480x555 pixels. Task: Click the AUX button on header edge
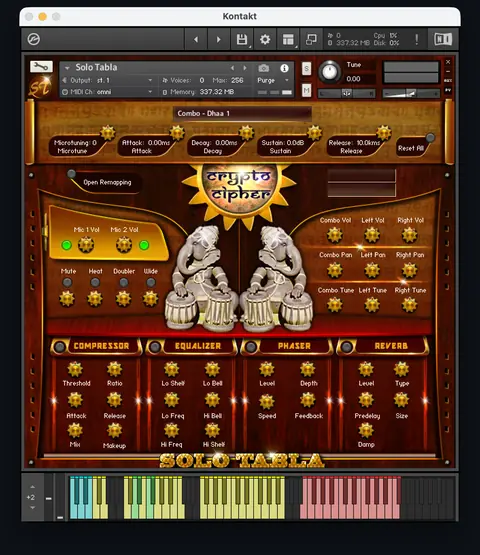click(448, 81)
